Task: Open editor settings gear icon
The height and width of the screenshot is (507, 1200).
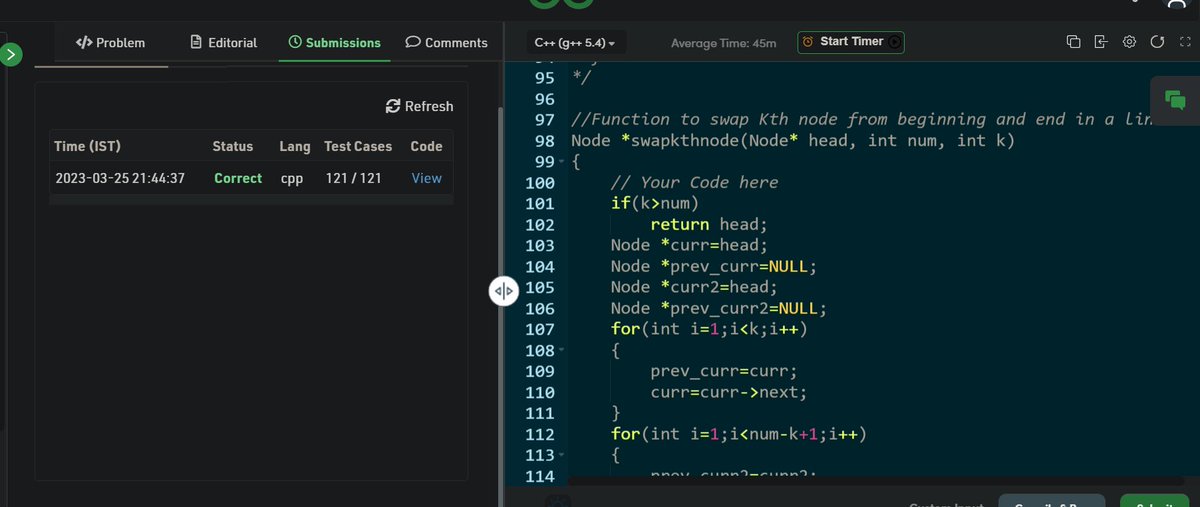Action: [1129, 42]
